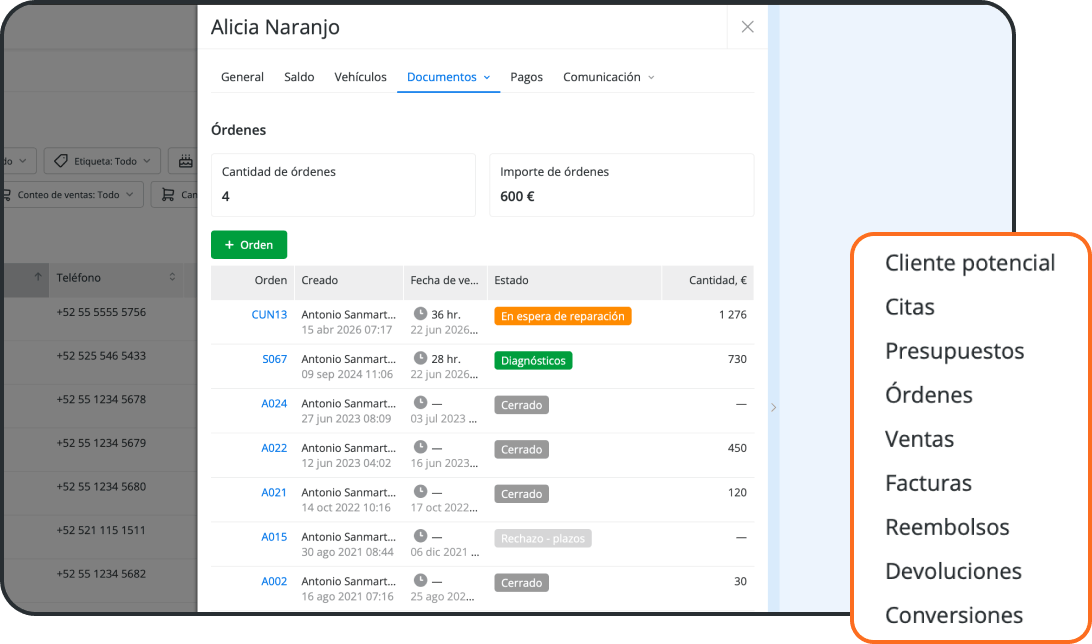
Task: Click the tag icon in Etiqueta filter
Action: tap(61, 161)
